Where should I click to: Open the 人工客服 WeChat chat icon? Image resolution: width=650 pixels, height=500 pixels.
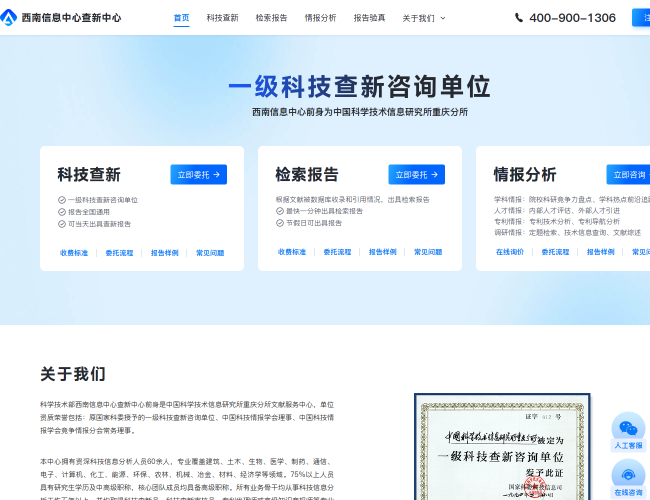[628, 428]
